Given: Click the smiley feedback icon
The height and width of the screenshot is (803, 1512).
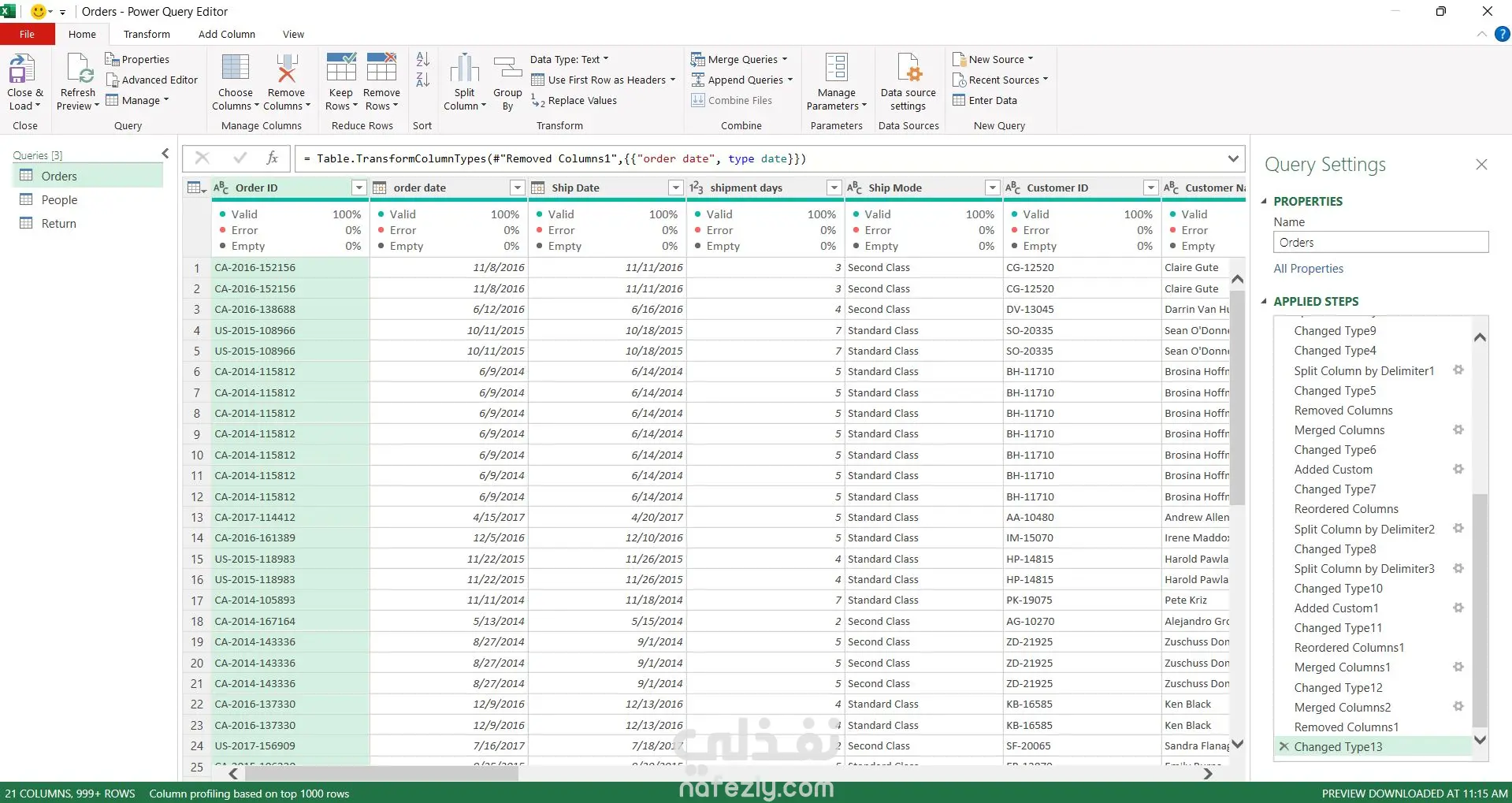Looking at the screenshot, I should [38, 11].
